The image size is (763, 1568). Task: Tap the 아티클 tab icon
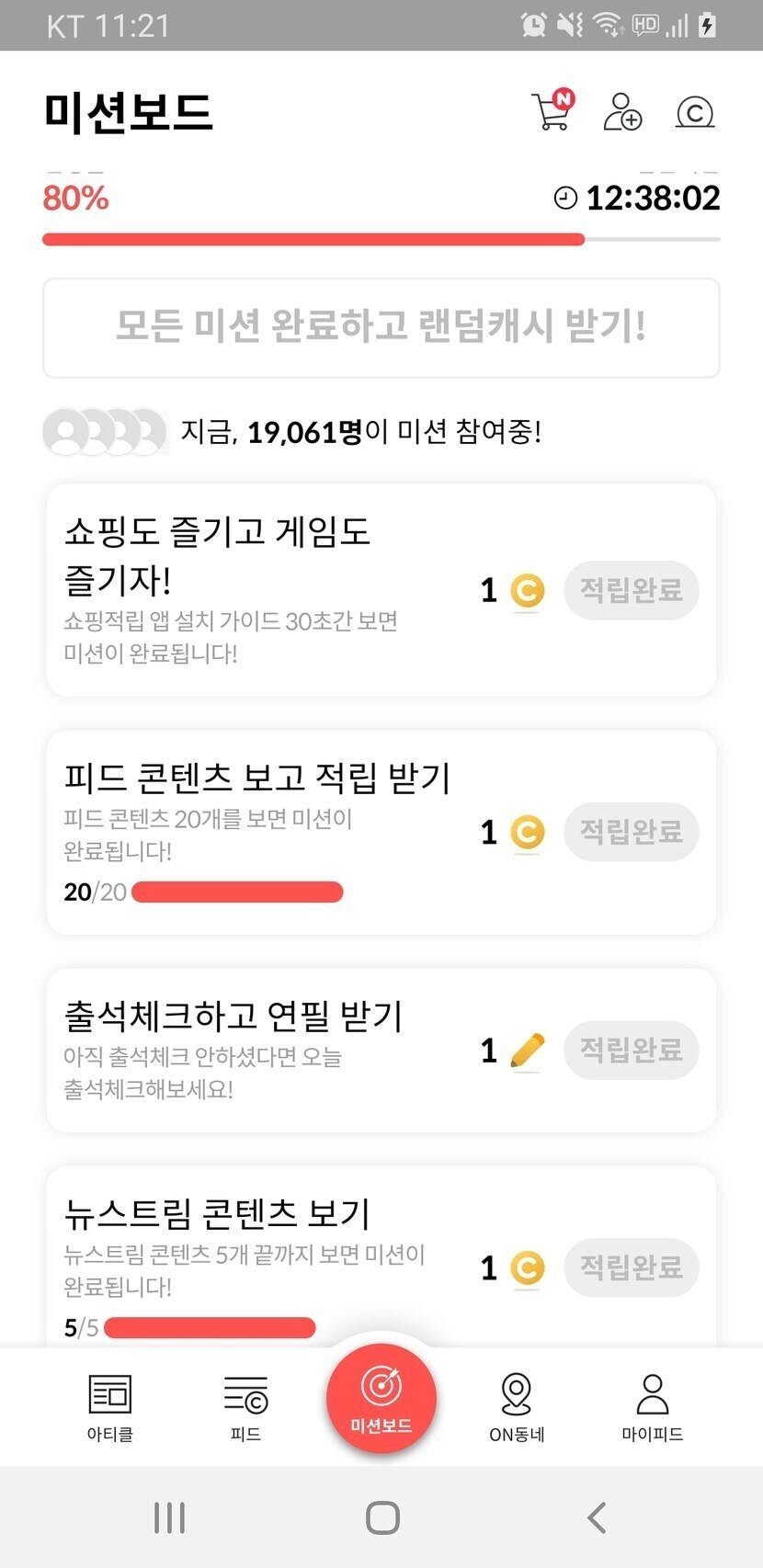110,1406
